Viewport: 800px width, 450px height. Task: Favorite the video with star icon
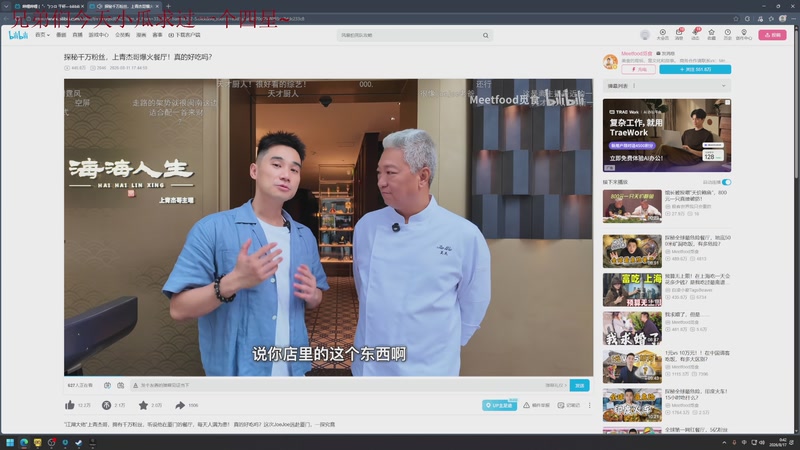143,405
